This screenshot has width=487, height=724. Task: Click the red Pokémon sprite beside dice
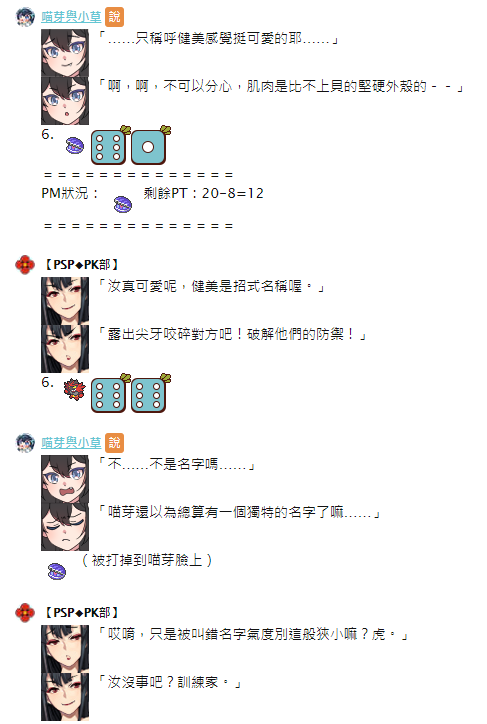click(75, 389)
